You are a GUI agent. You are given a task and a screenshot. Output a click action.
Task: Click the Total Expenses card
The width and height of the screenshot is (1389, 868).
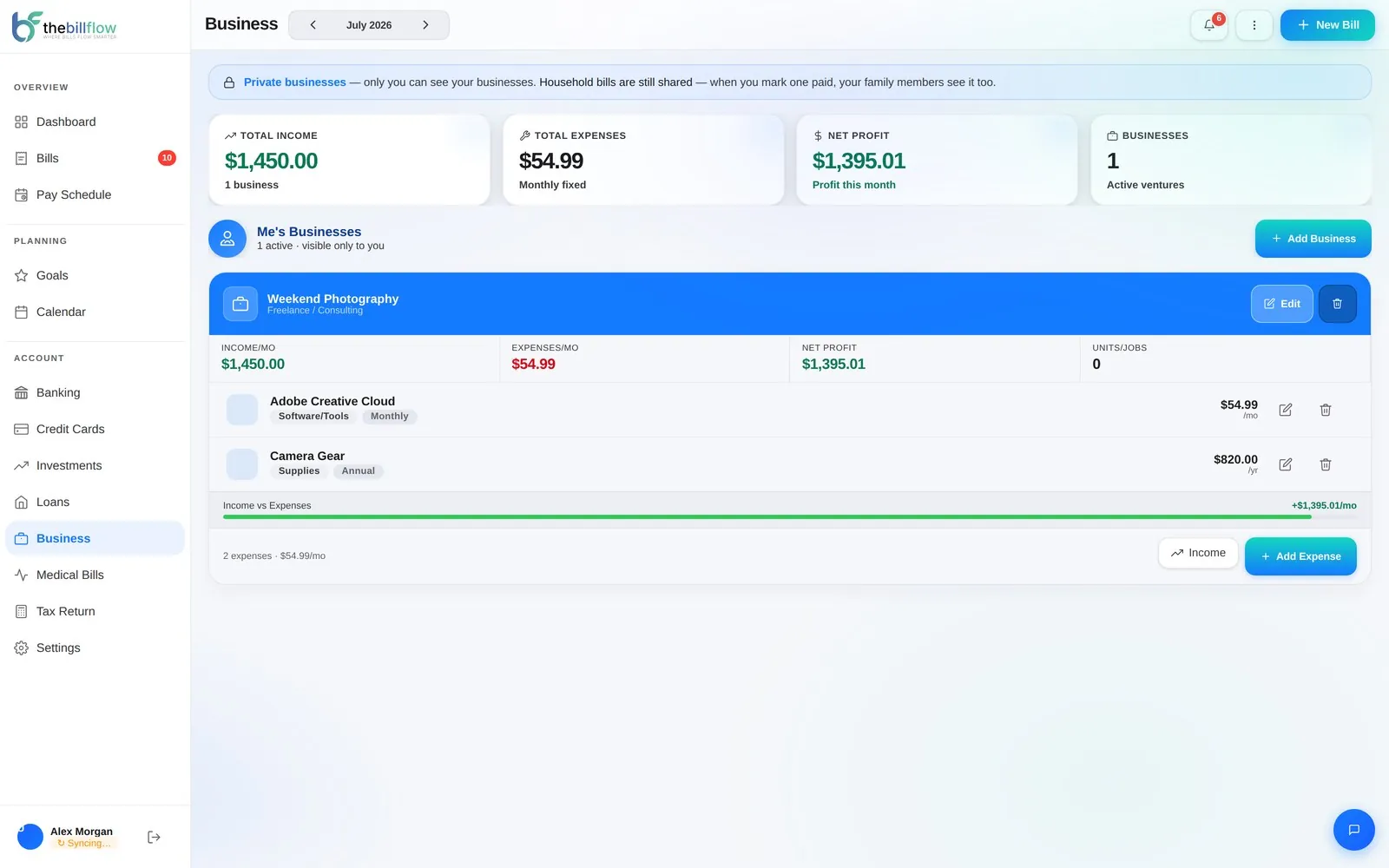click(643, 161)
